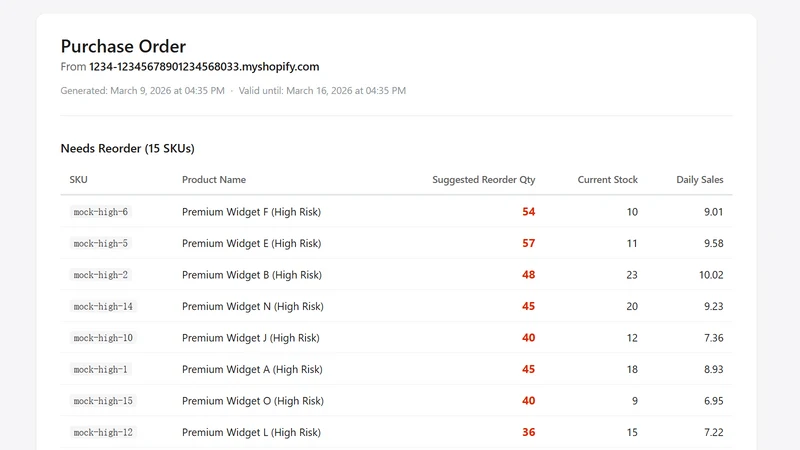Click reorder quantity 45 for Widget N
The height and width of the screenshot is (450, 800).
529,307
